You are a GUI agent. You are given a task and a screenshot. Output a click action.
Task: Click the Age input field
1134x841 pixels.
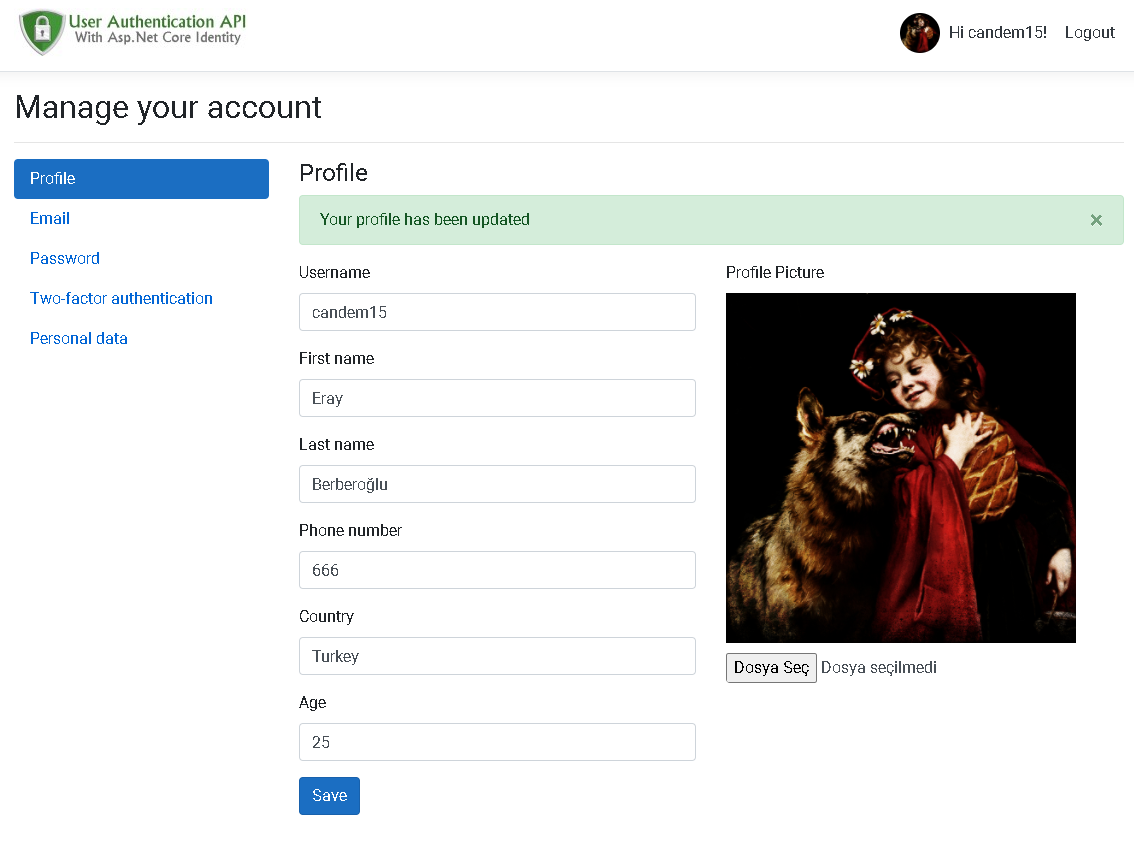point(497,742)
